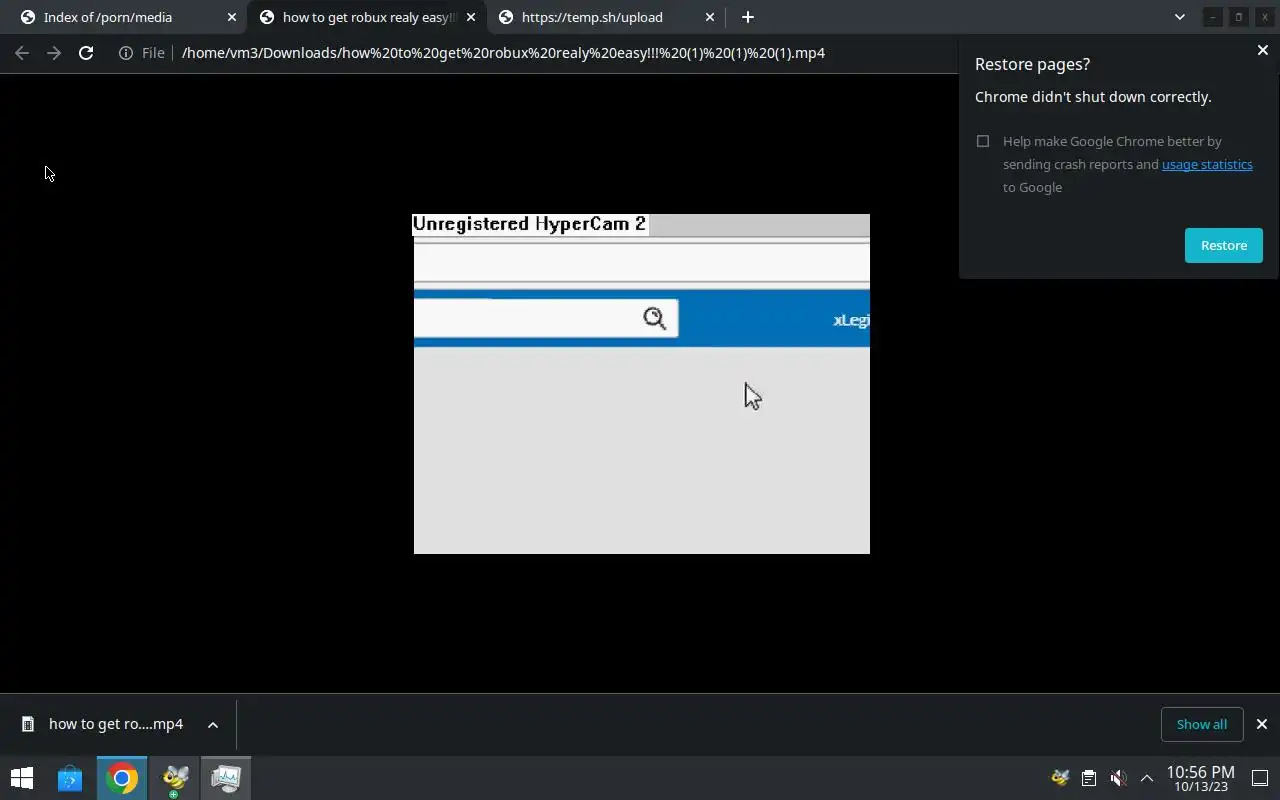The height and width of the screenshot is (800, 1280).
Task: Enable sending crash reports checkbox
Action: 983,141
